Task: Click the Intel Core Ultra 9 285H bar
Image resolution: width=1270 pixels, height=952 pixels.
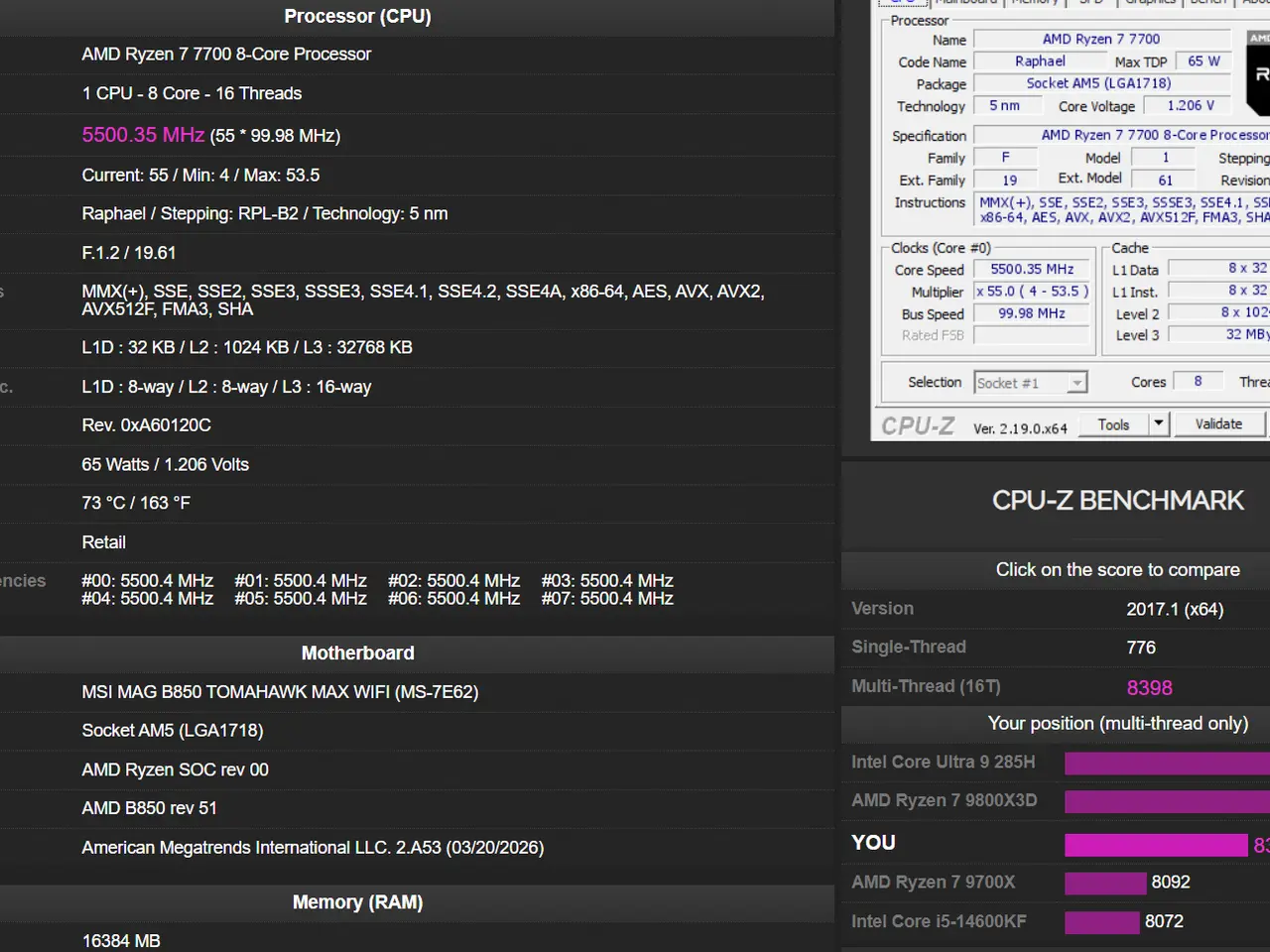Action: 1167,763
